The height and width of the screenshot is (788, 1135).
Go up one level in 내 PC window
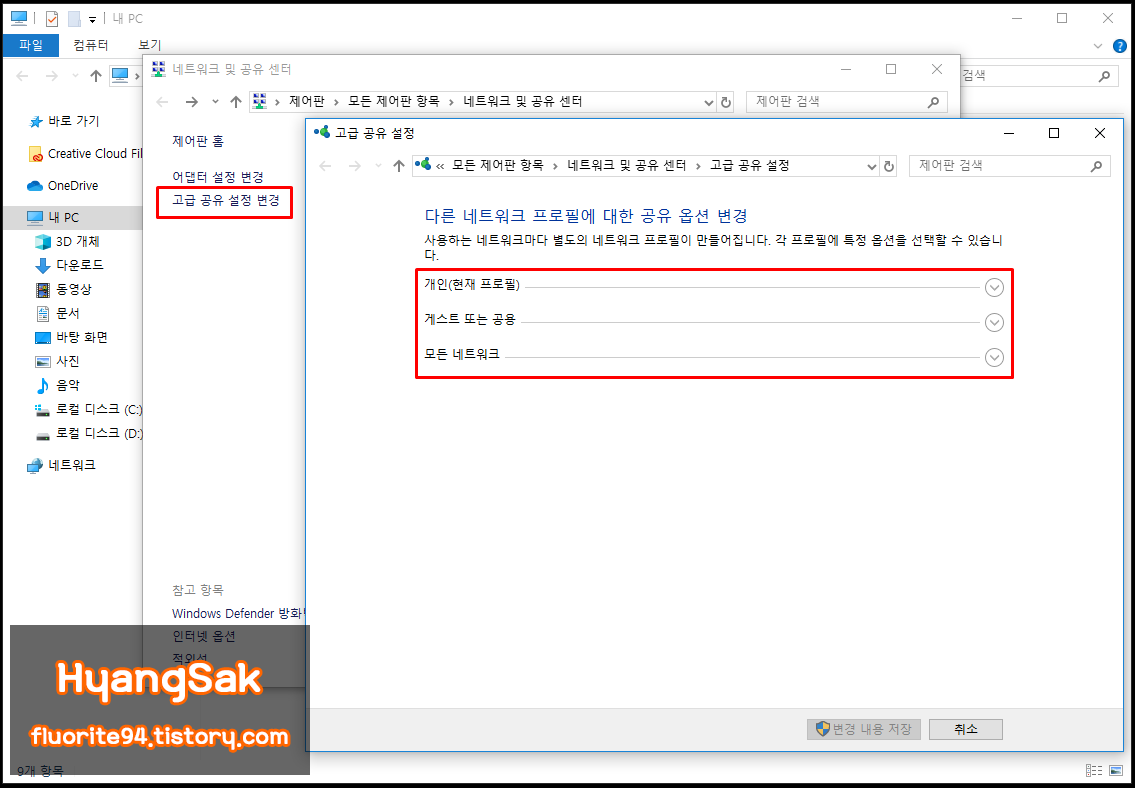[x=96, y=76]
